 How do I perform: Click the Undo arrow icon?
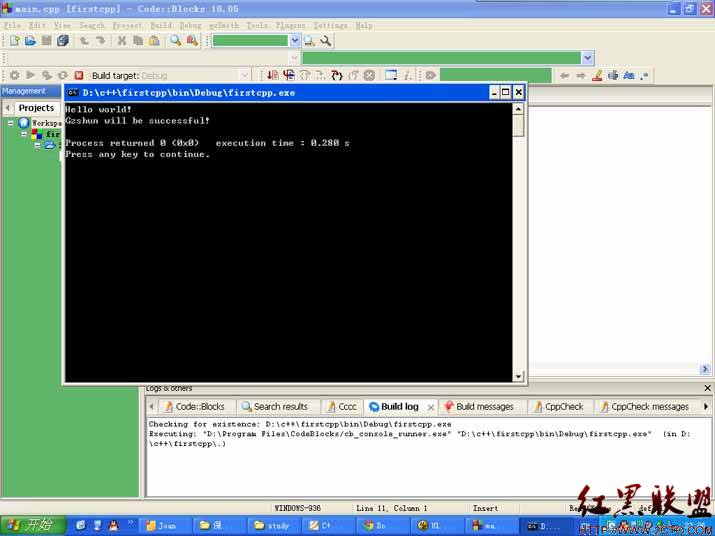[x=84, y=41]
